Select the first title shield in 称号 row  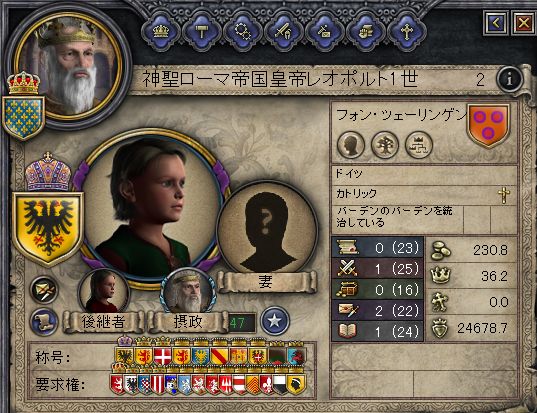[x=124, y=356]
